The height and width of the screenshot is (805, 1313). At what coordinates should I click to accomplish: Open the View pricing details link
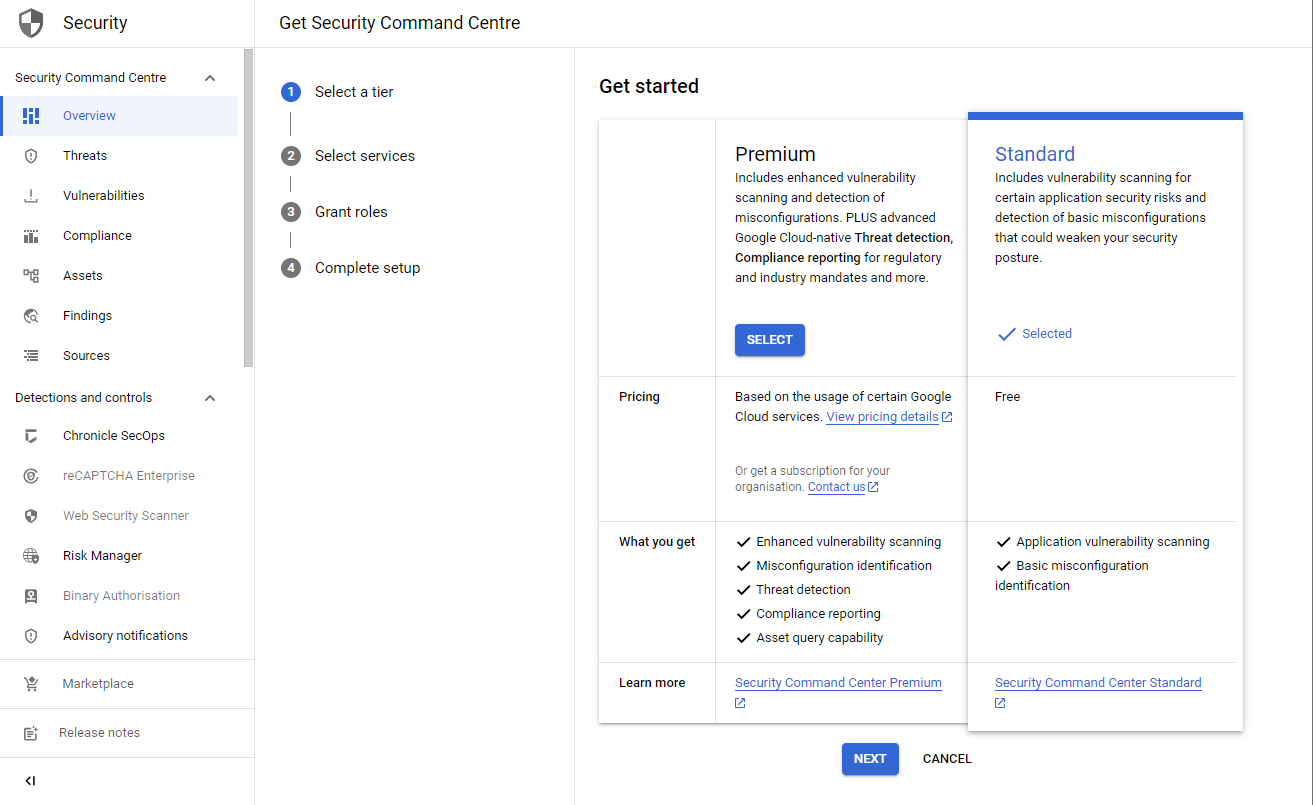coord(882,416)
